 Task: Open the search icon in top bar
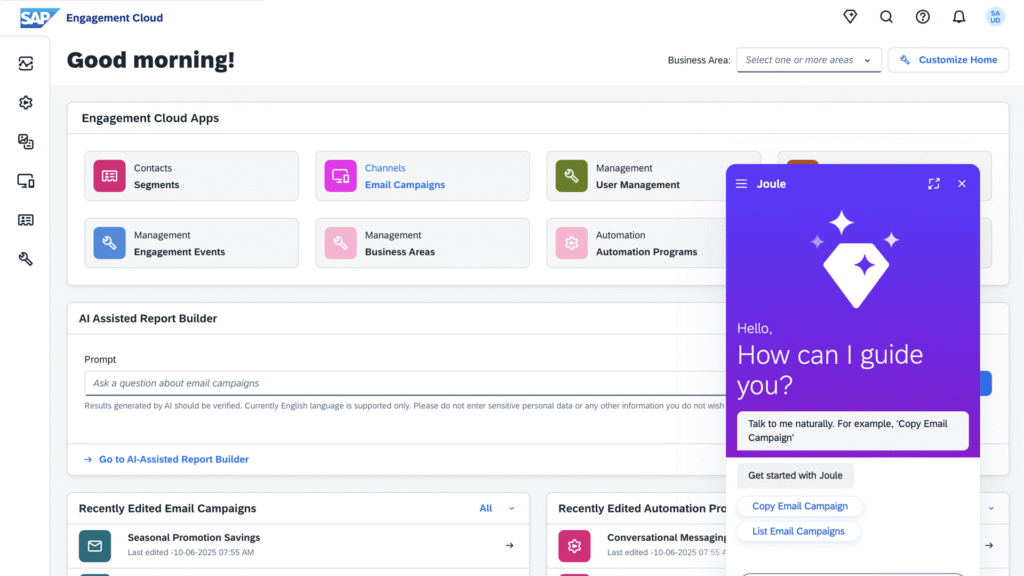click(886, 17)
